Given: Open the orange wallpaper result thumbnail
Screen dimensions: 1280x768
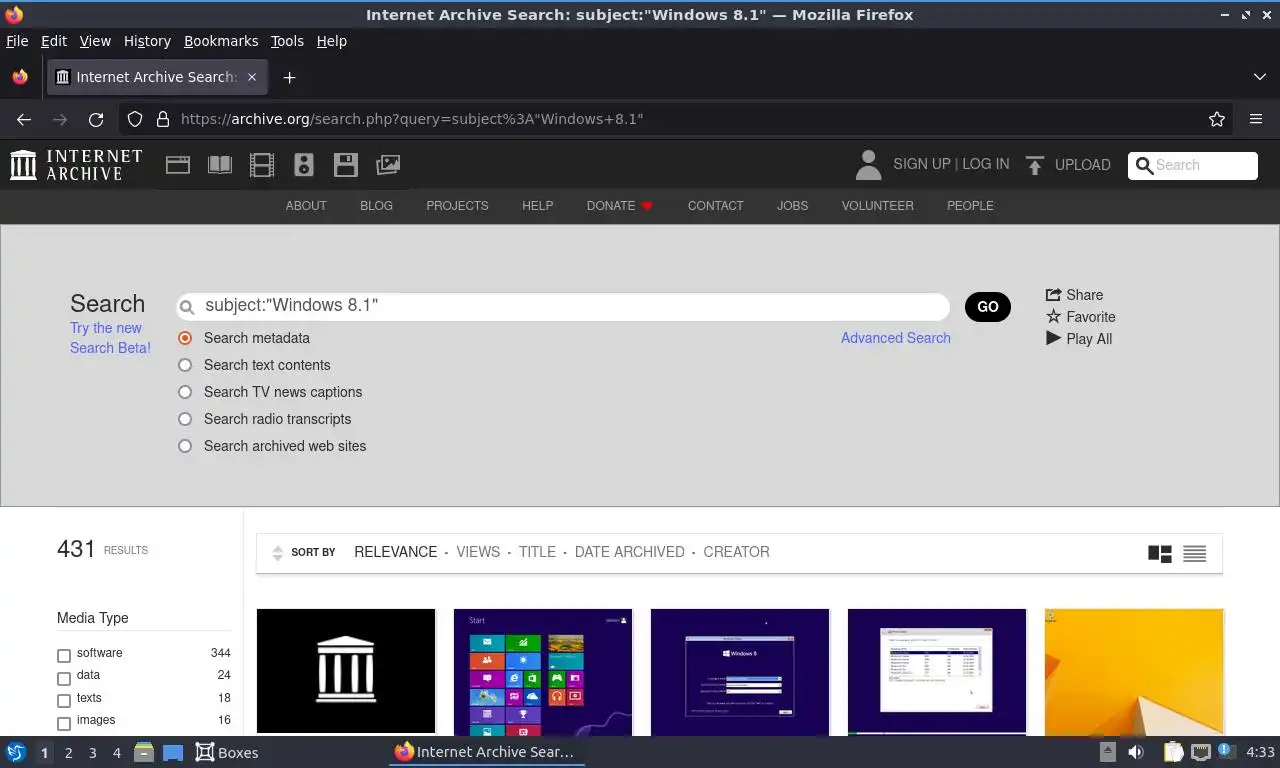Looking at the screenshot, I should (1134, 672).
